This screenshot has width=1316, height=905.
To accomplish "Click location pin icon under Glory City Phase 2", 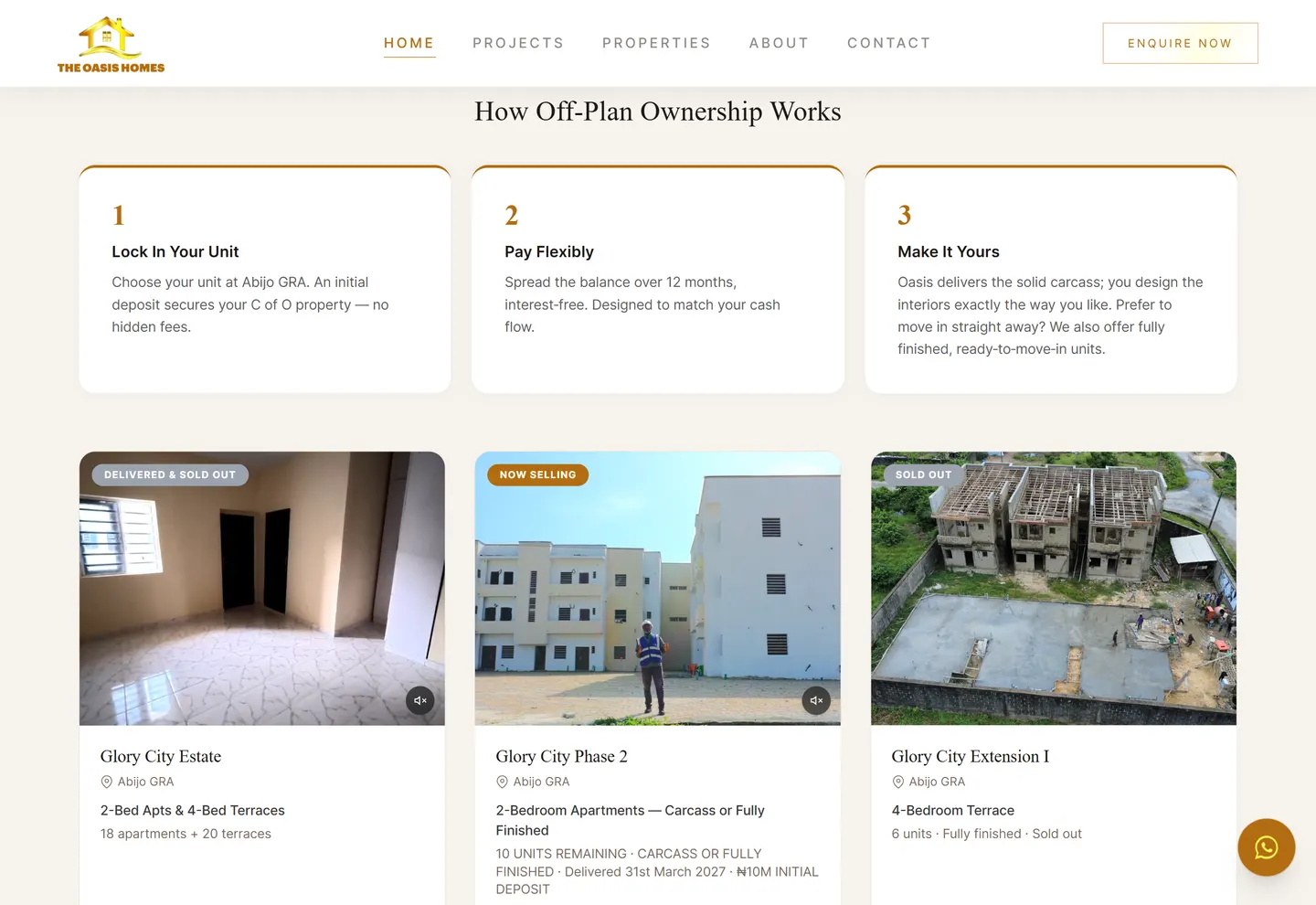I will tap(502, 782).
